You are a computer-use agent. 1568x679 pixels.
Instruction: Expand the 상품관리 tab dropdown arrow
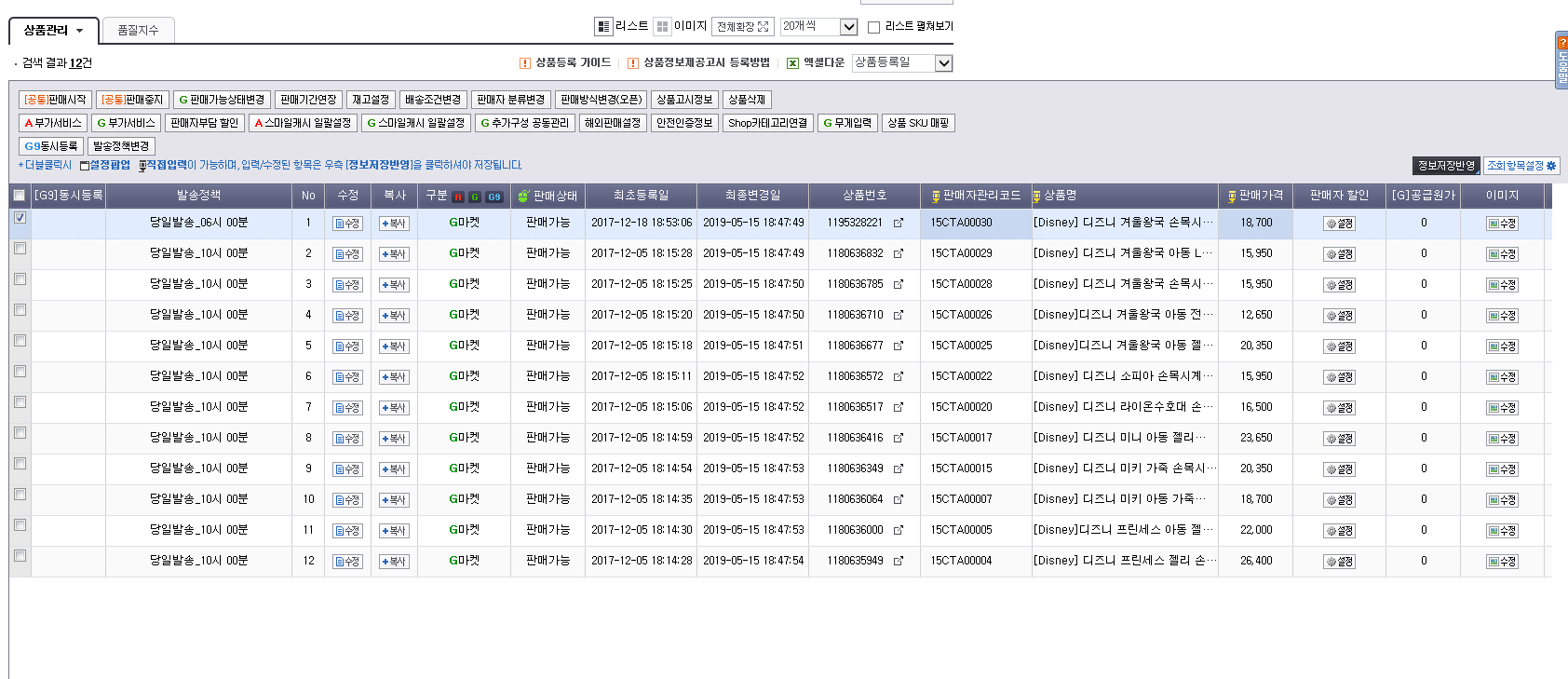tap(80, 31)
